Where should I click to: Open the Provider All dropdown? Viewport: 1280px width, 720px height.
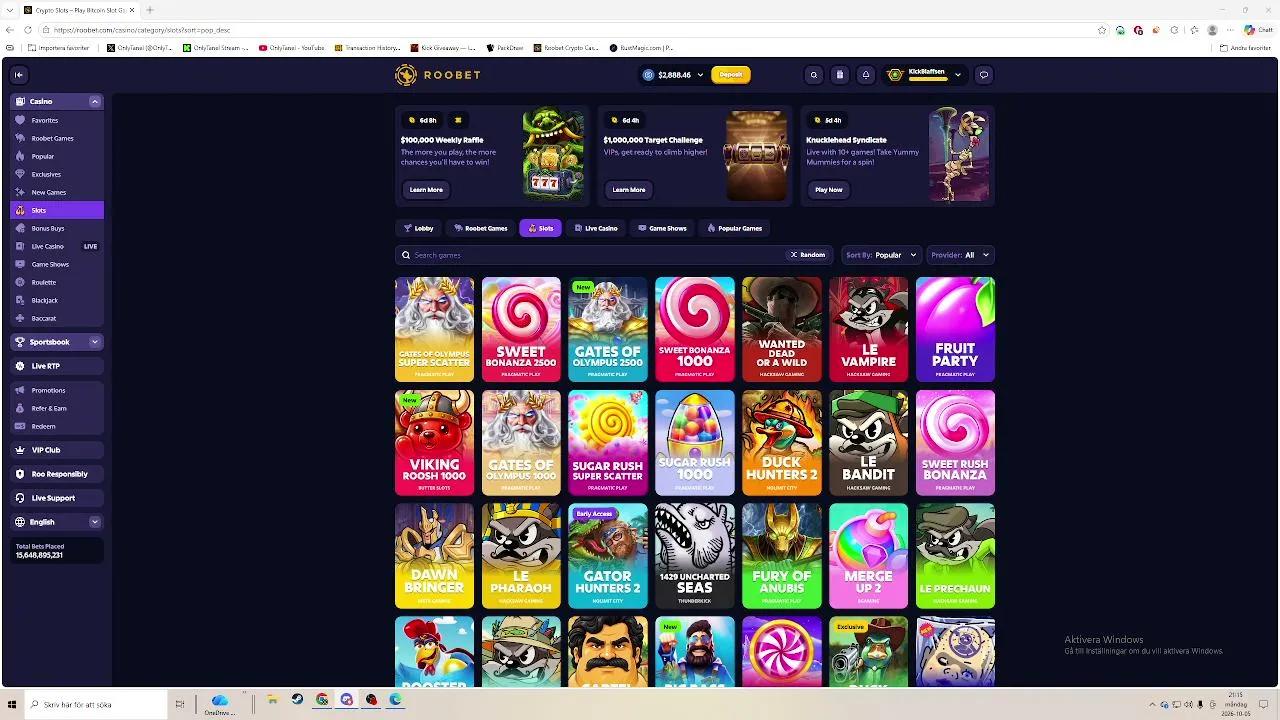pyautogui.click(x=959, y=255)
